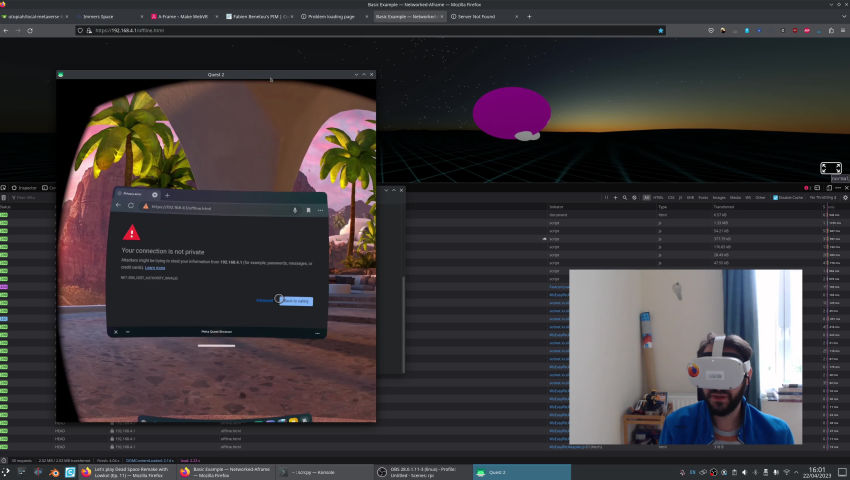Go back in Firefox navigation
Image resolution: width=850 pixels, height=480 pixels.
6,30
